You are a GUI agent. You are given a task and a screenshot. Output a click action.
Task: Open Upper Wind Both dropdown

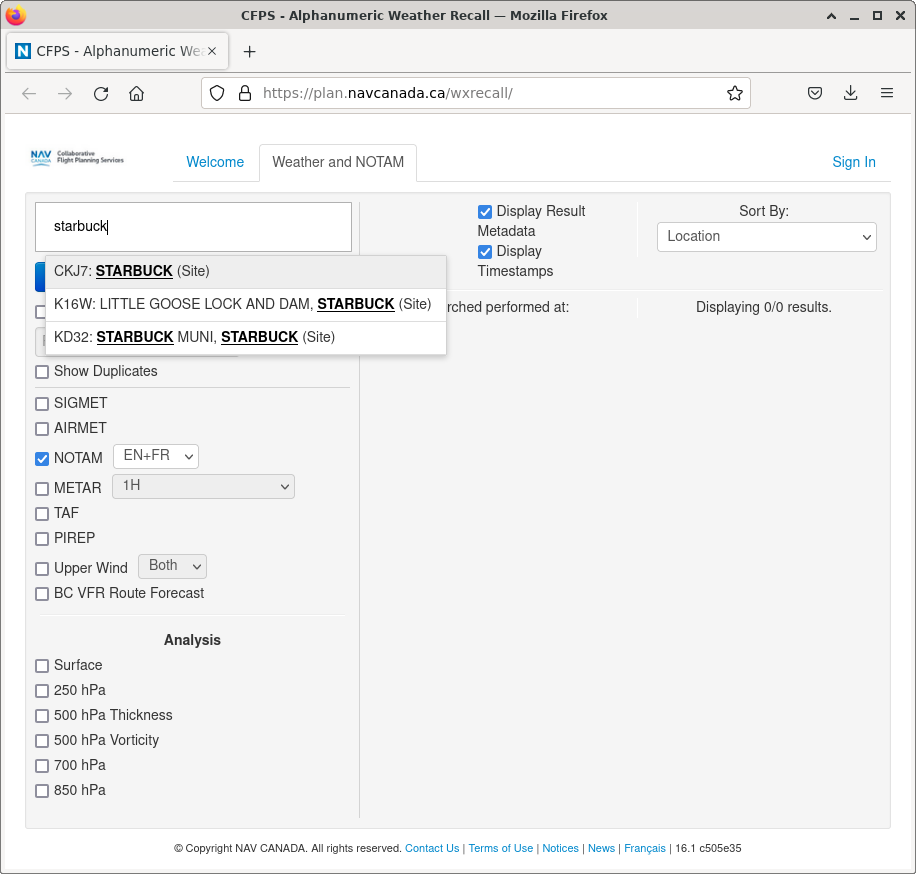(172, 566)
